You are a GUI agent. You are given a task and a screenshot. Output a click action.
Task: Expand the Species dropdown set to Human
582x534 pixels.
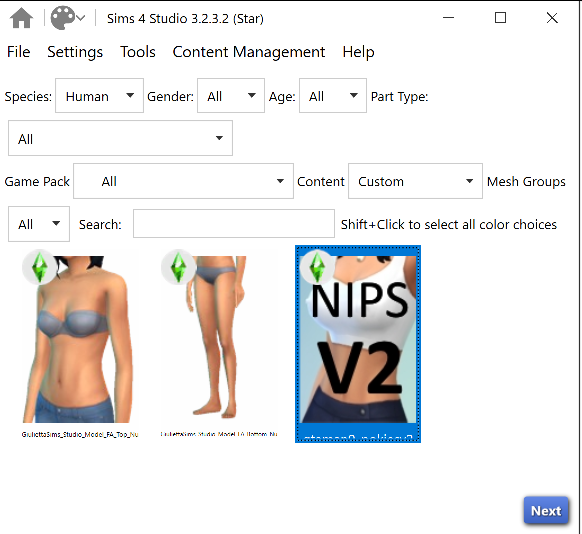(x=99, y=96)
